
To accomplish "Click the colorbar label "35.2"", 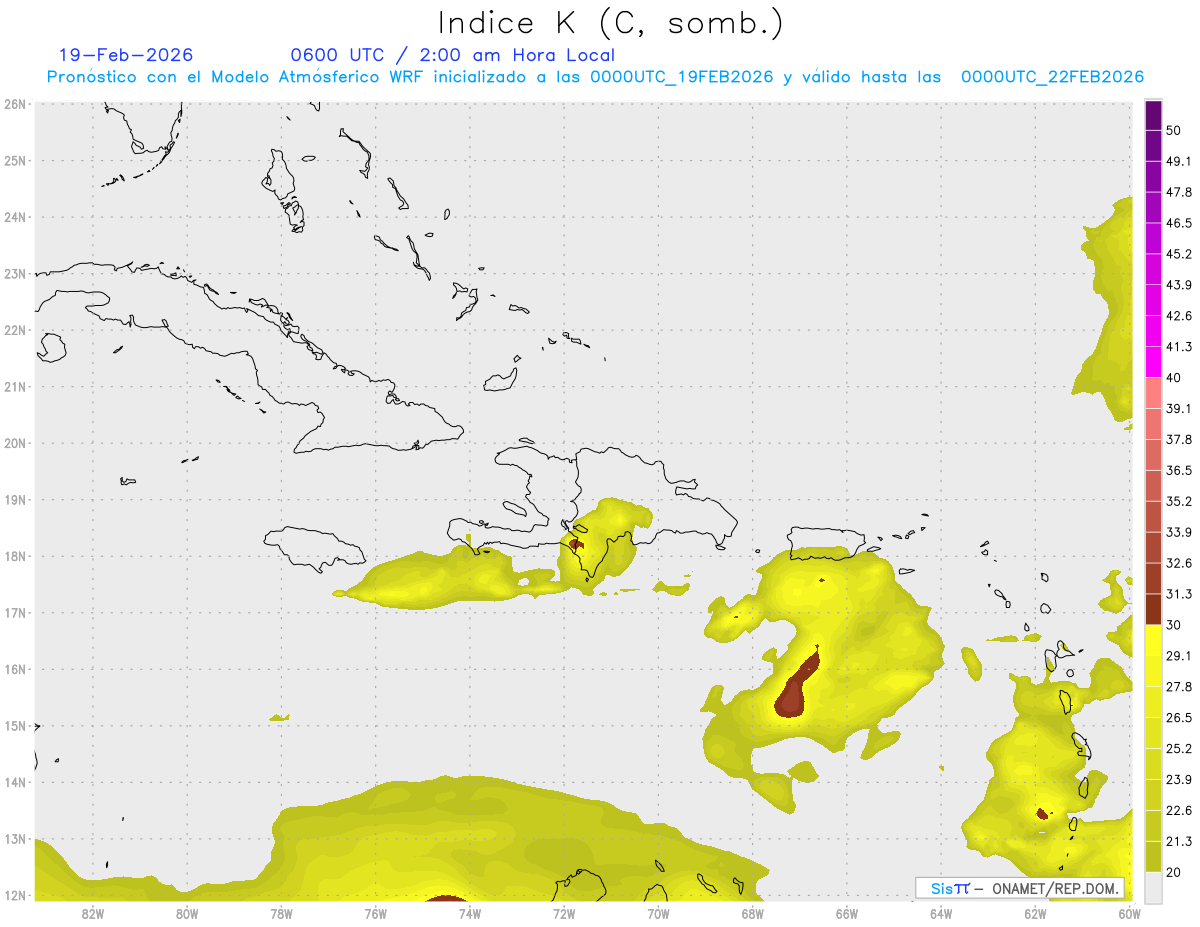I will tap(1179, 501).
